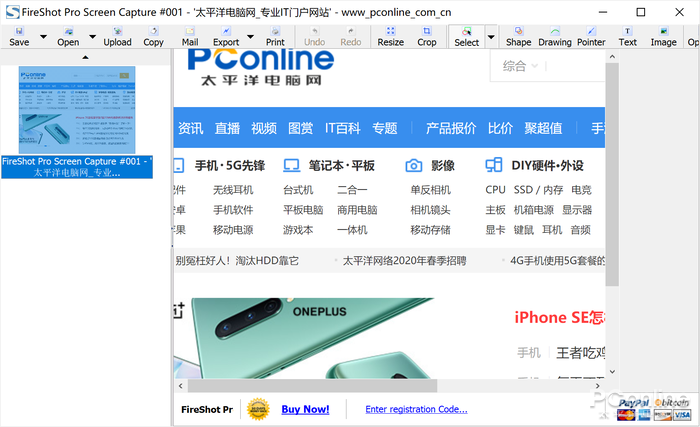Activate the Select tool
The width and height of the screenshot is (700, 427).
pos(467,37)
